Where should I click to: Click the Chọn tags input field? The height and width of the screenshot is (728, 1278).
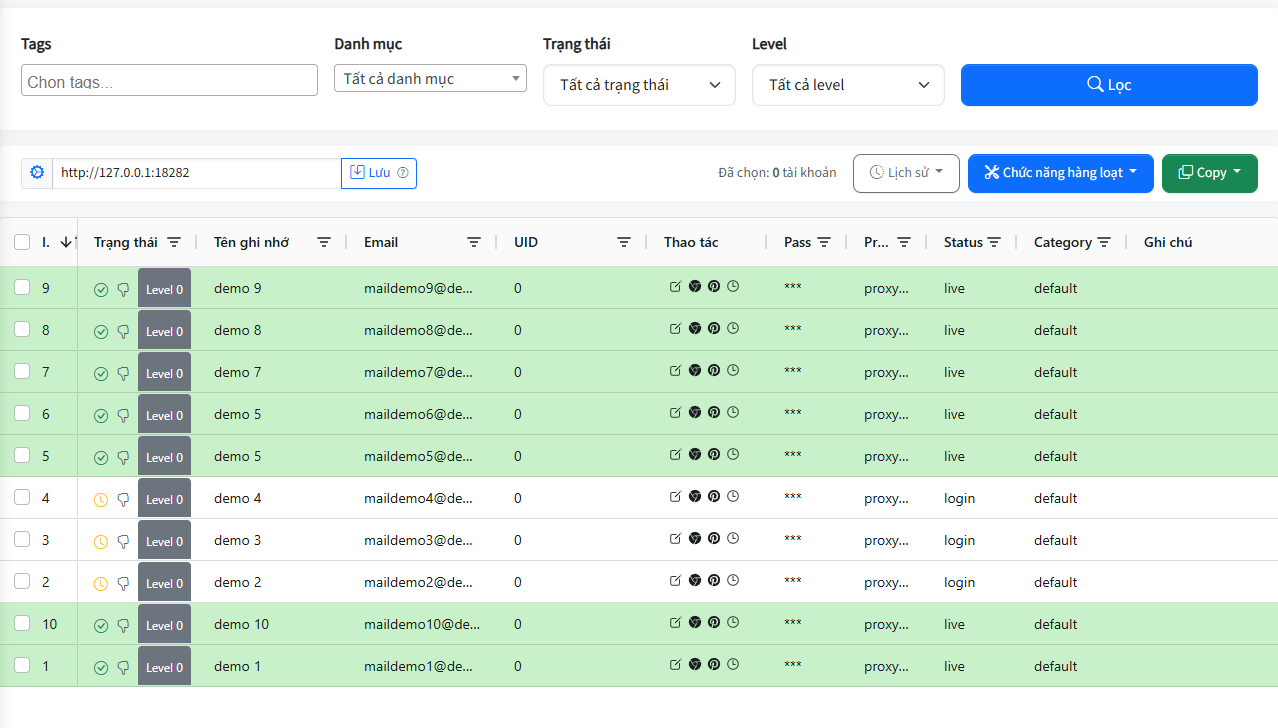tap(169, 81)
